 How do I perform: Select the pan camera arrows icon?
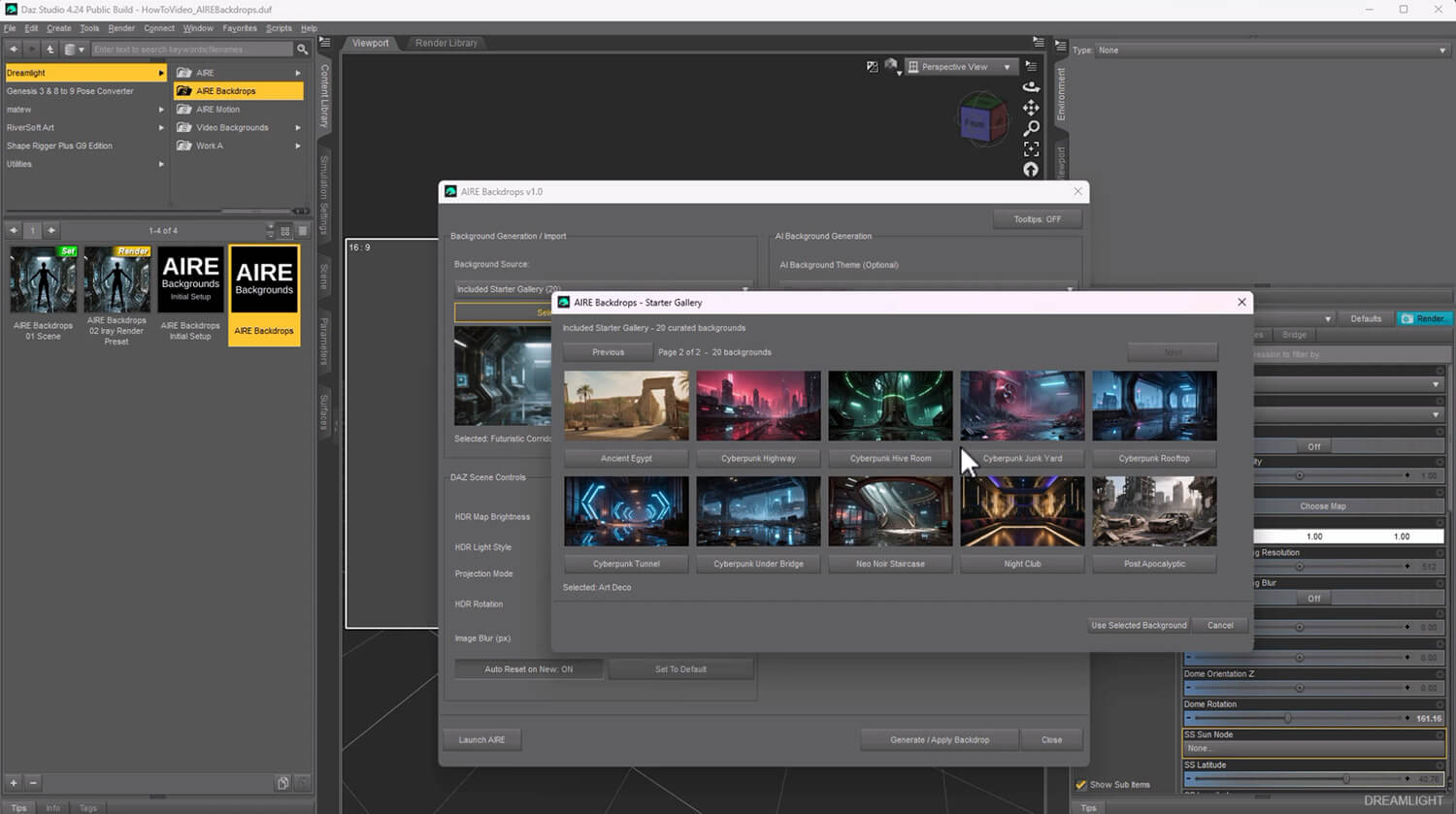(x=1031, y=108)
